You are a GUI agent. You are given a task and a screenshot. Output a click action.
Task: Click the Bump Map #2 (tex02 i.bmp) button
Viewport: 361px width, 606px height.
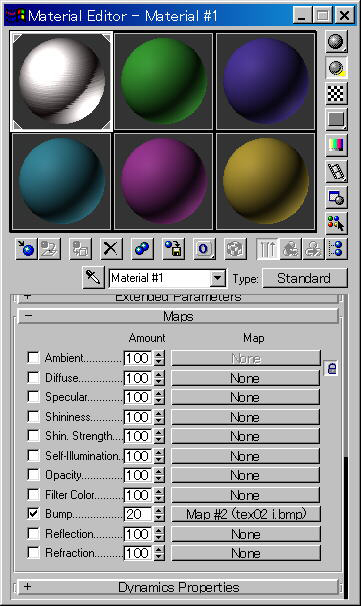(x=246, y=514)
